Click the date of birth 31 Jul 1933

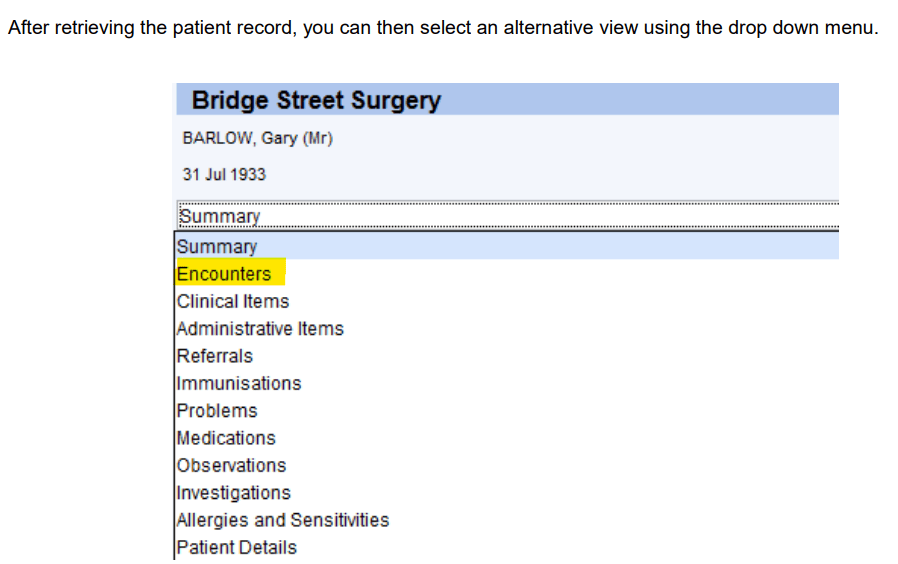click(225, 174)
